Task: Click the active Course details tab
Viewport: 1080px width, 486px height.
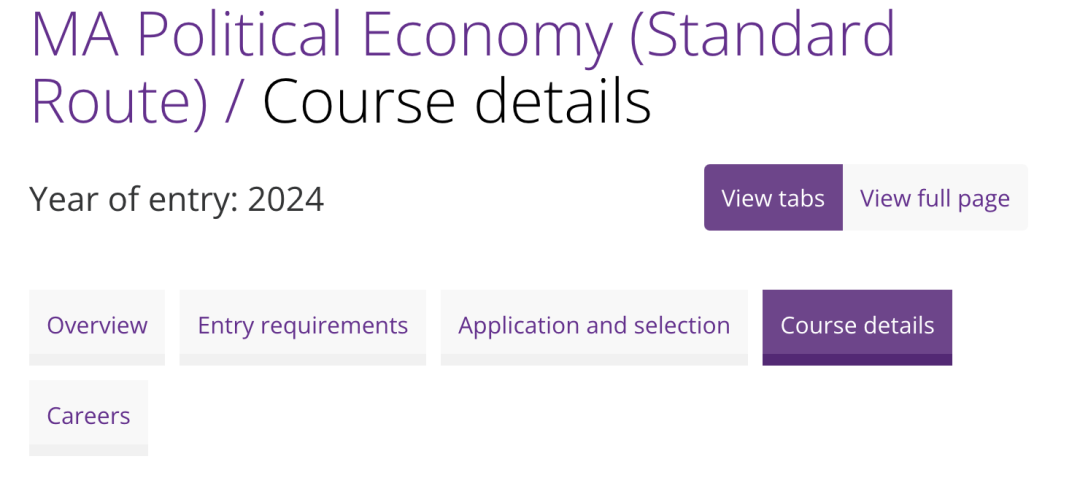Action: [x=857, y=326]
